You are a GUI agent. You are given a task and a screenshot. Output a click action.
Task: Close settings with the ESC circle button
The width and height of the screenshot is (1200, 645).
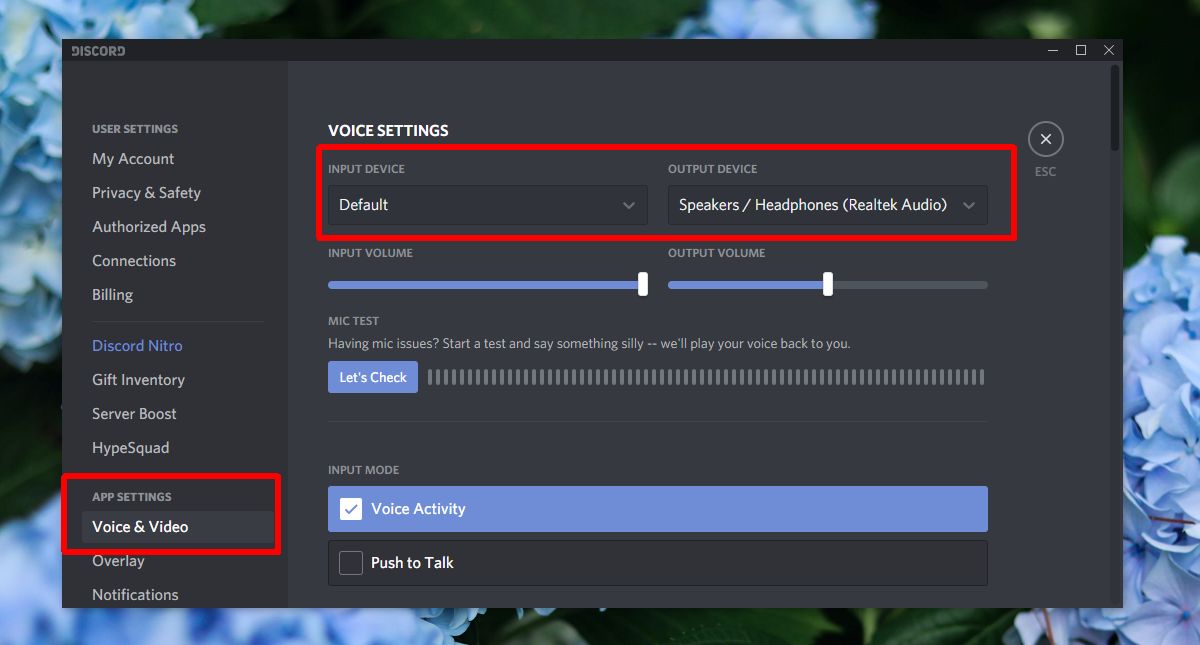1045,139
